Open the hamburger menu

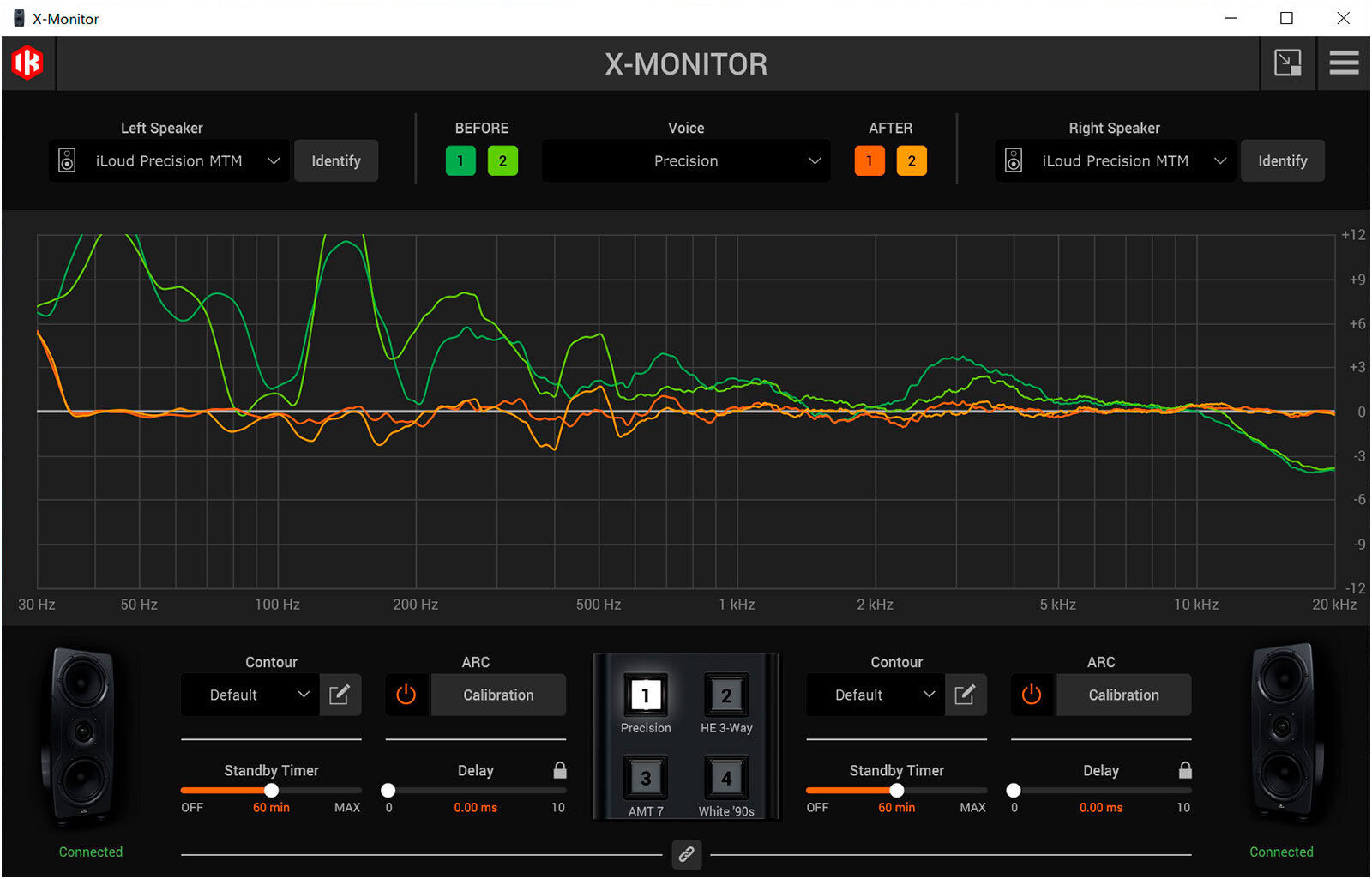pyautogui.click(x=1344, y=63)
